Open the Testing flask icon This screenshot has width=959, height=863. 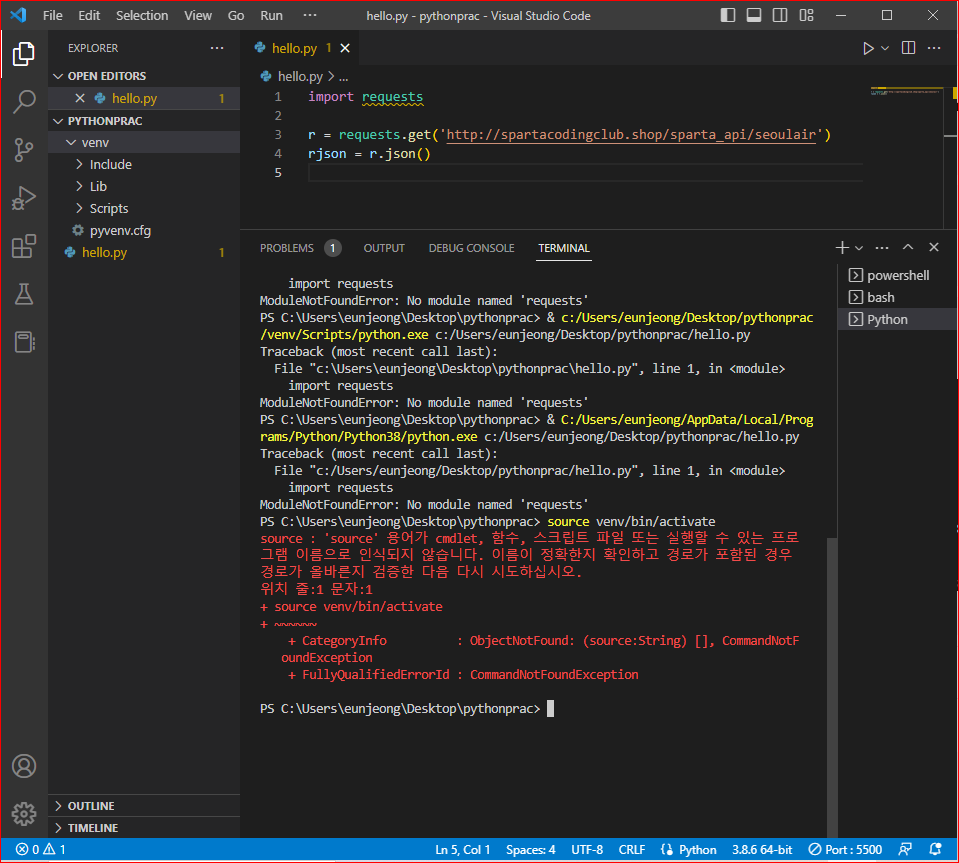click(x=23, y=294)
